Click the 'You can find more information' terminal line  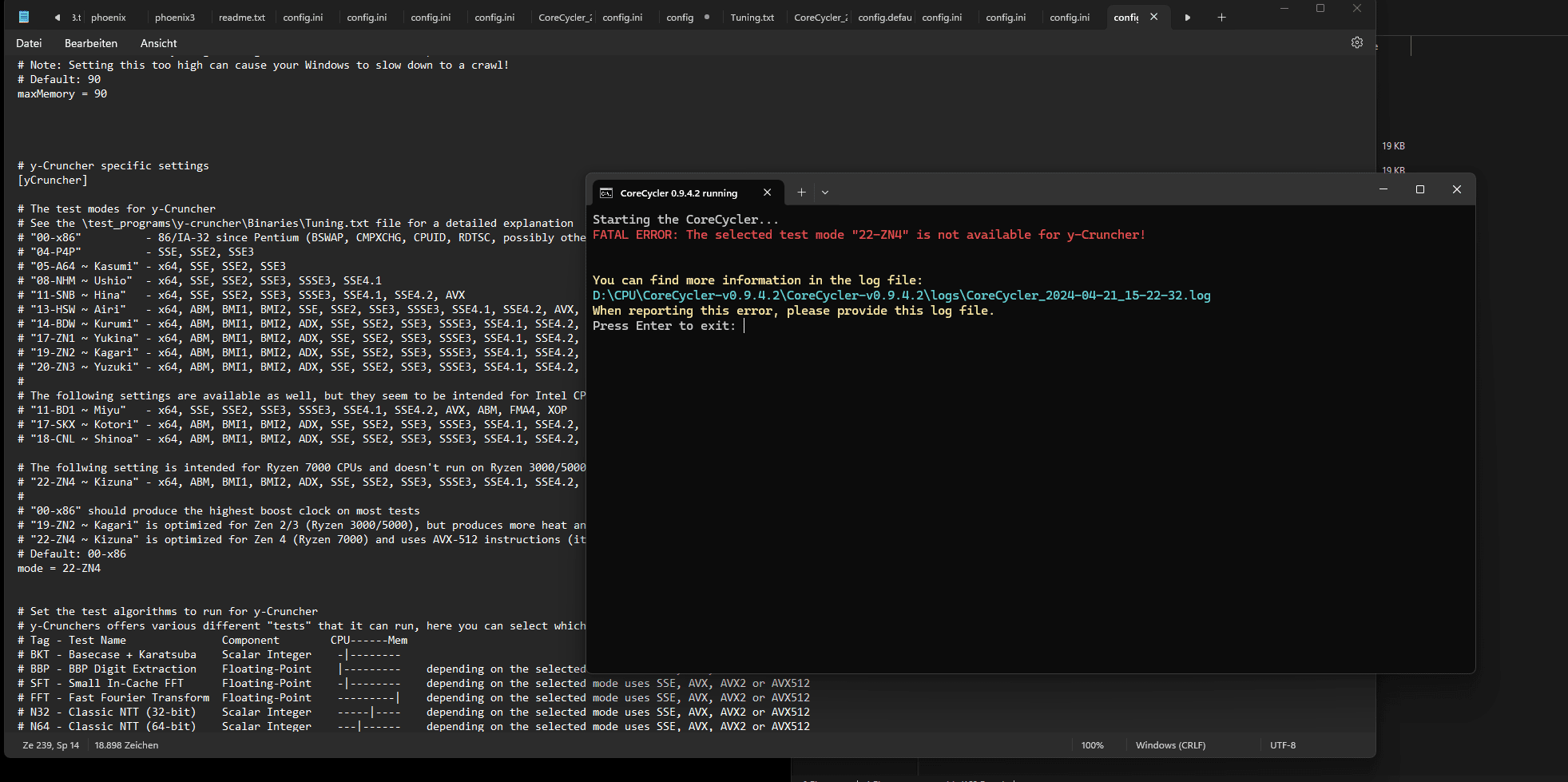757,280
